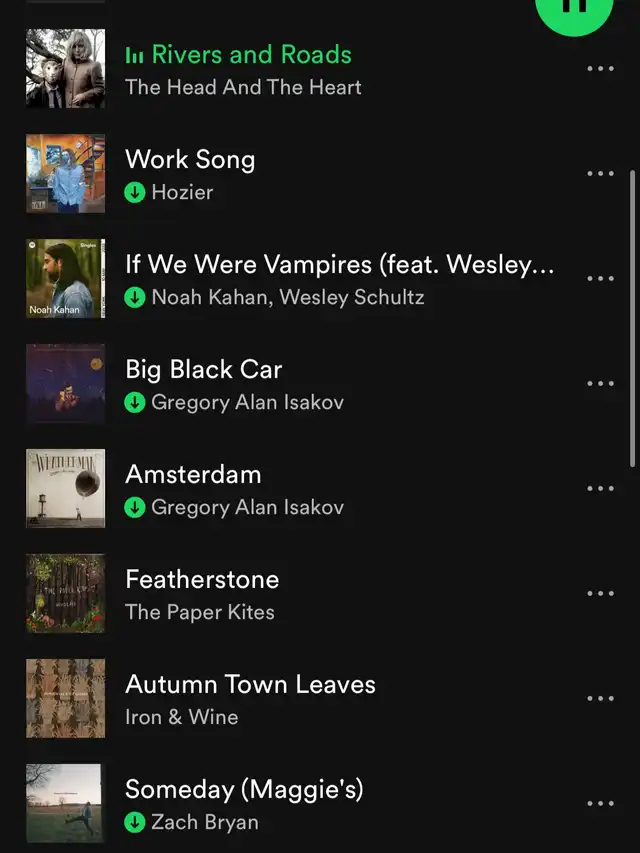Click the Noah Kahan album thumbnail

pos(65,279)
